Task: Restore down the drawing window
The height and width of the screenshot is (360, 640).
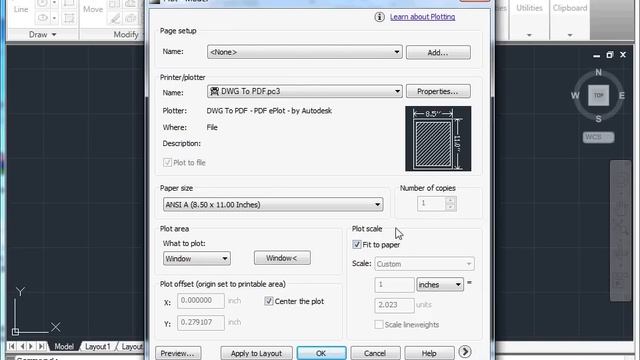Action: [609, 55]
